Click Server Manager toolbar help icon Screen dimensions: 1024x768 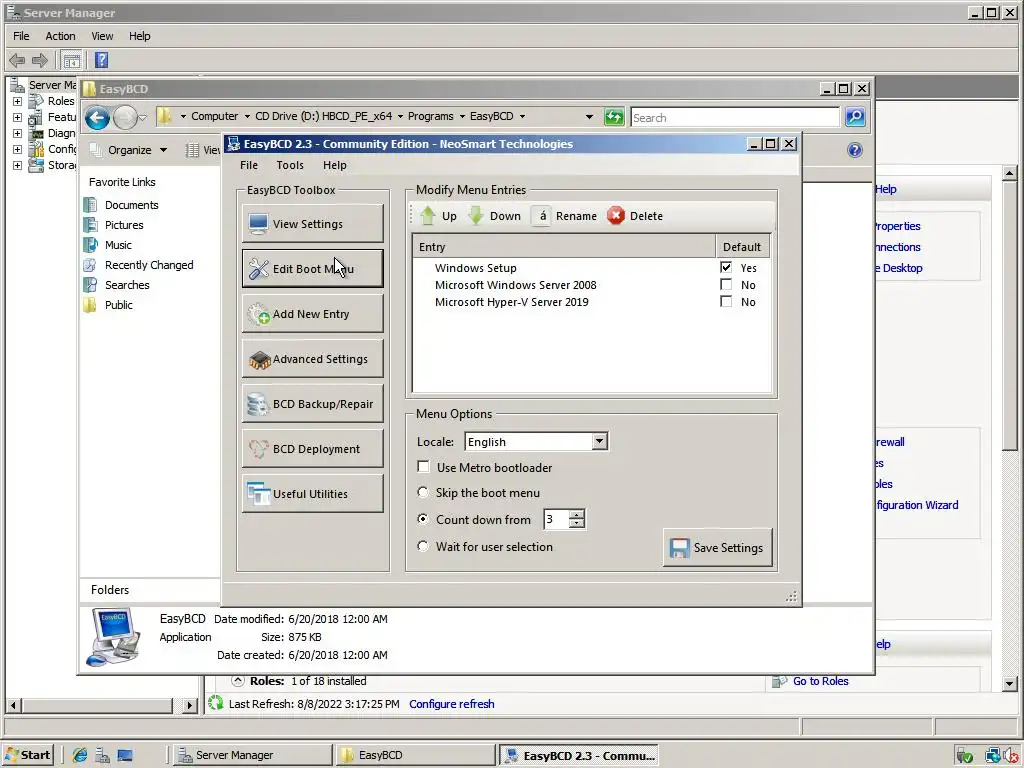coord(101,60)
